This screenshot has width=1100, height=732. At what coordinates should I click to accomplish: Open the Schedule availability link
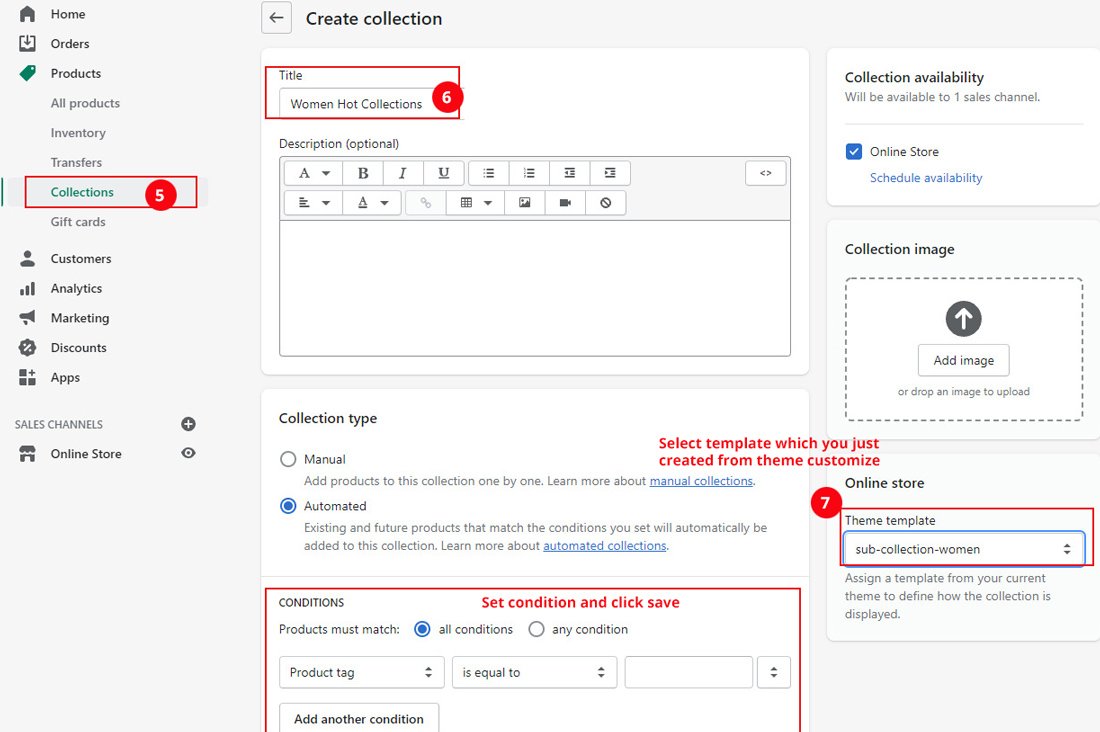point(926,178)
